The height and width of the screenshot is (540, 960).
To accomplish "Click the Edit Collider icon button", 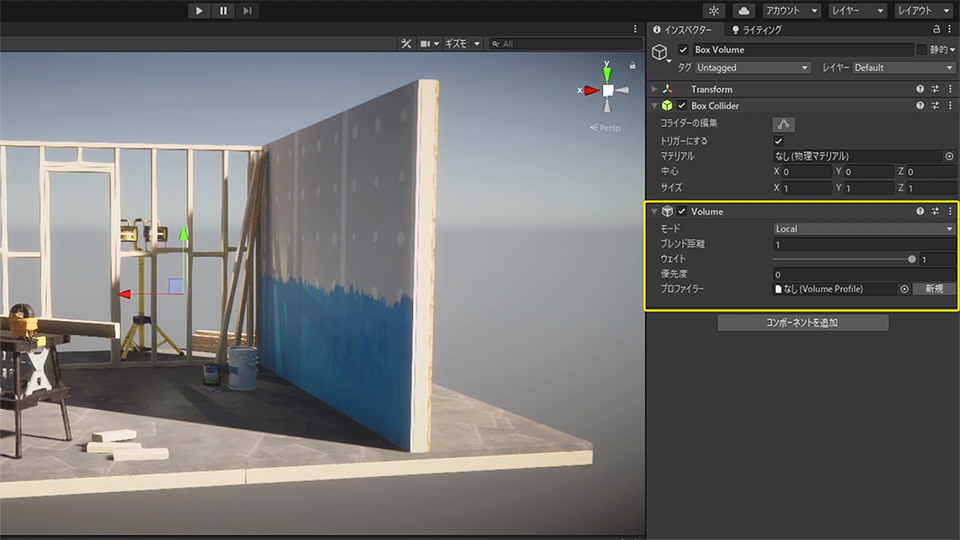I will pos(784,124).
